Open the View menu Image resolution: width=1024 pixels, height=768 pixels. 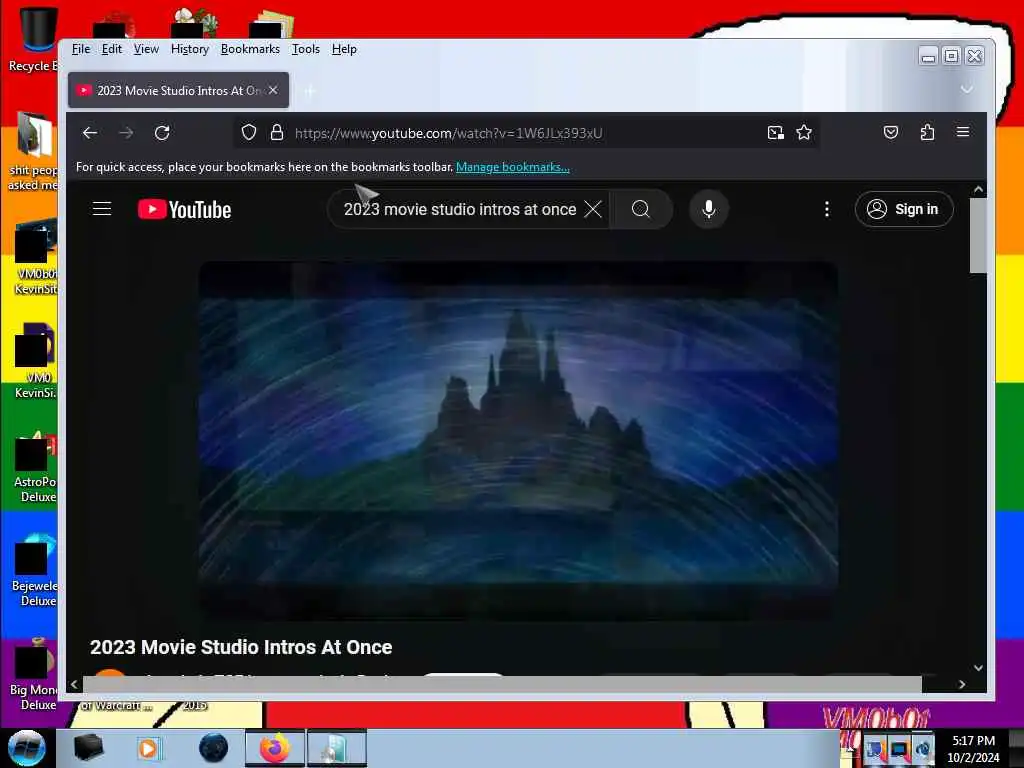[146, 49]
